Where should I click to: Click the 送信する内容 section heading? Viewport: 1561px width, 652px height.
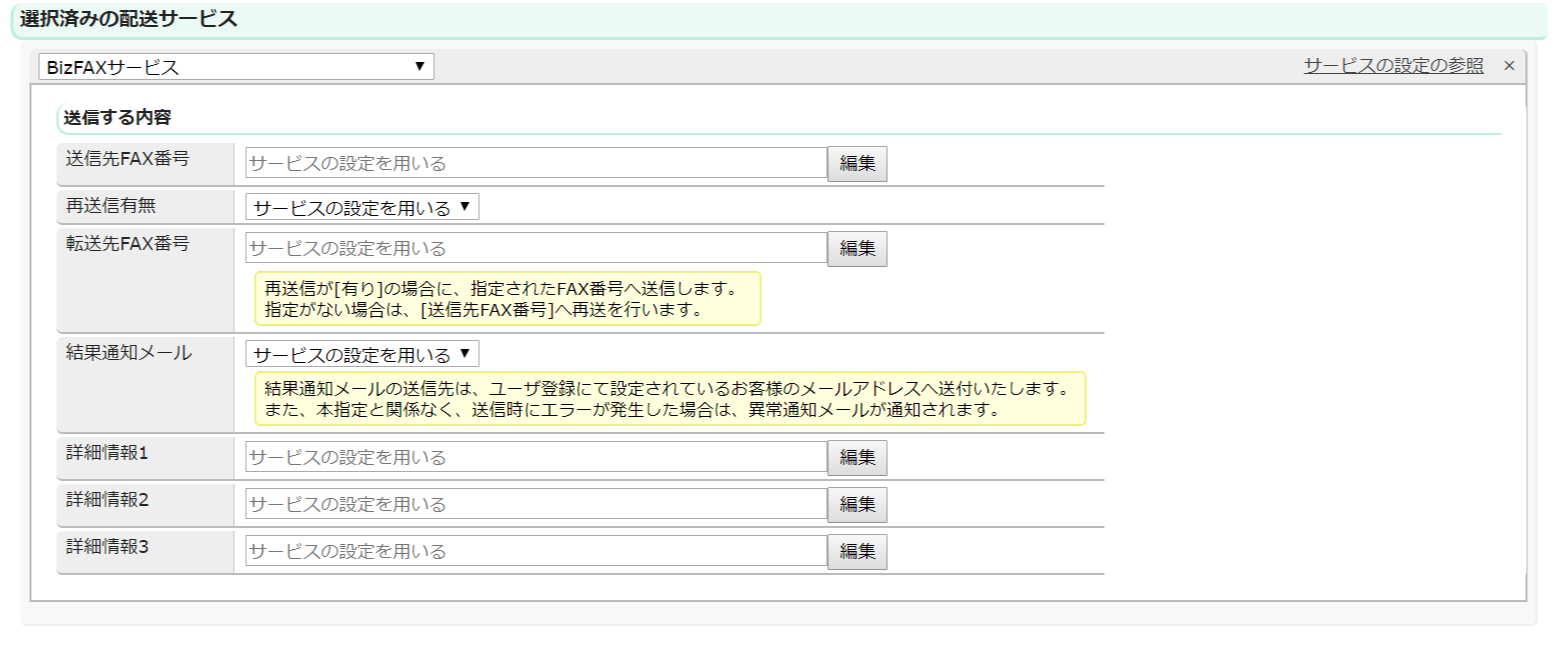[x=118, y=117]
